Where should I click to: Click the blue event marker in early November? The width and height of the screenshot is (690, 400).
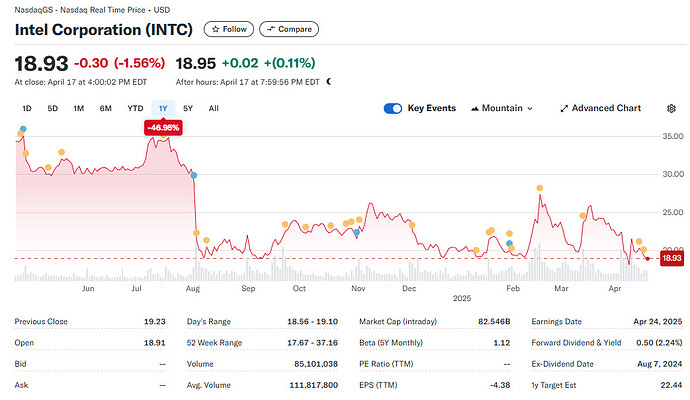tap(356, 232)
